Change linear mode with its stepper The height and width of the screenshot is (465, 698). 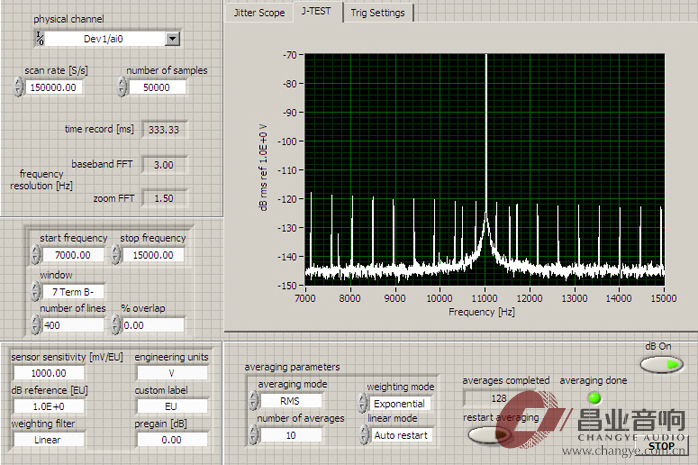click(x=364, y=434)
